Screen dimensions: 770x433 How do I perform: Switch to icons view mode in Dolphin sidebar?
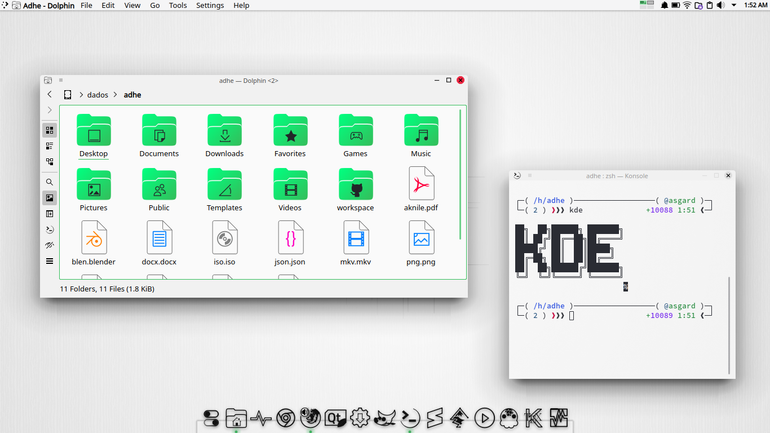pos(50,130)
